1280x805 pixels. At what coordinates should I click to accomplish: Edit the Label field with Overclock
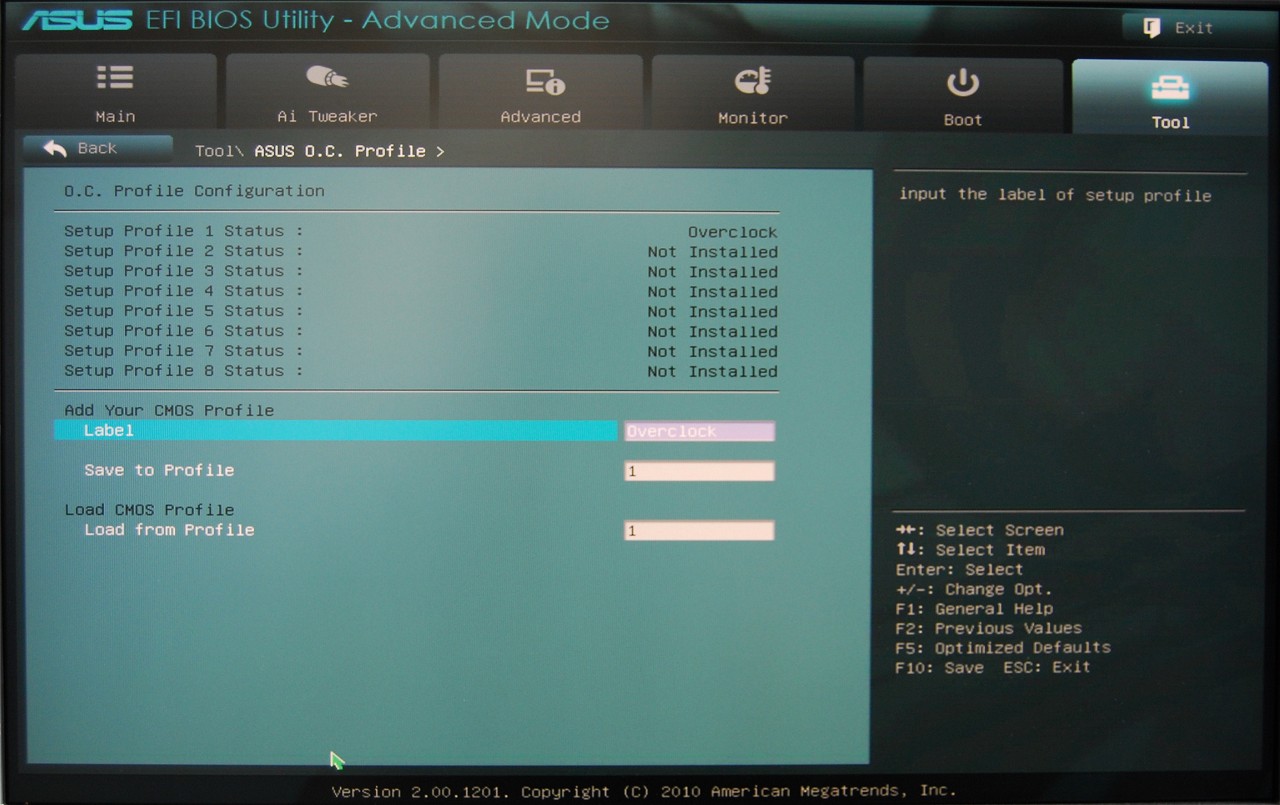pos(699,431)
